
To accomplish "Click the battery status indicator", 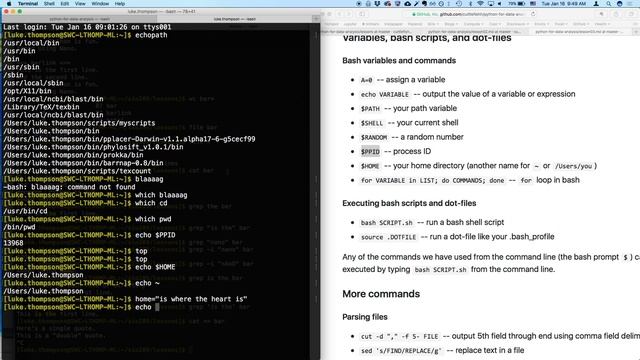I will click(x=517, y=4).
